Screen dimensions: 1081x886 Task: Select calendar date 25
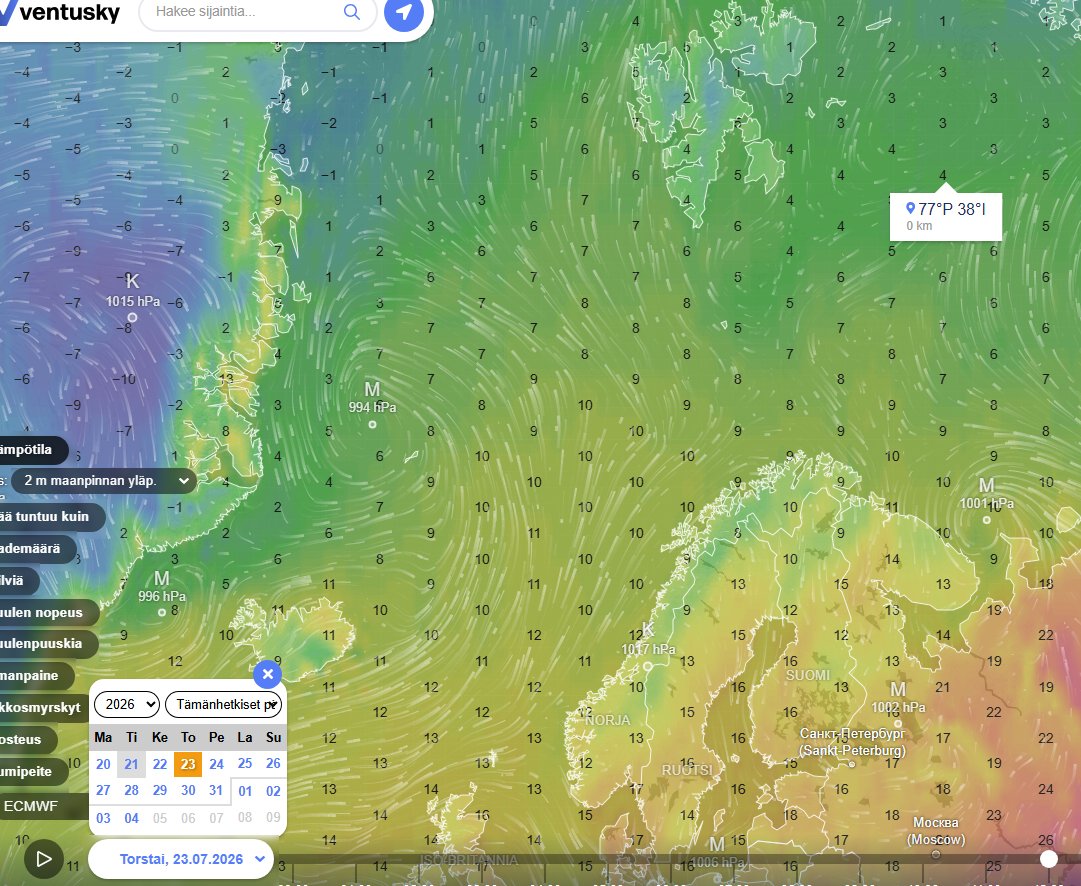pyautogui.click(x=245, y=763)
